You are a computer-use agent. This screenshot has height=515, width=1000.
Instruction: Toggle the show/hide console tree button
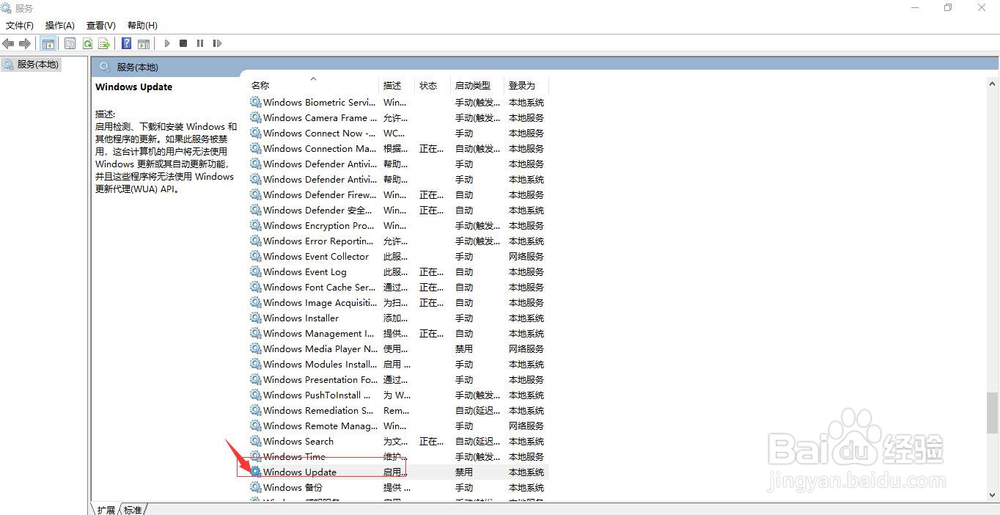pos(48,43)
